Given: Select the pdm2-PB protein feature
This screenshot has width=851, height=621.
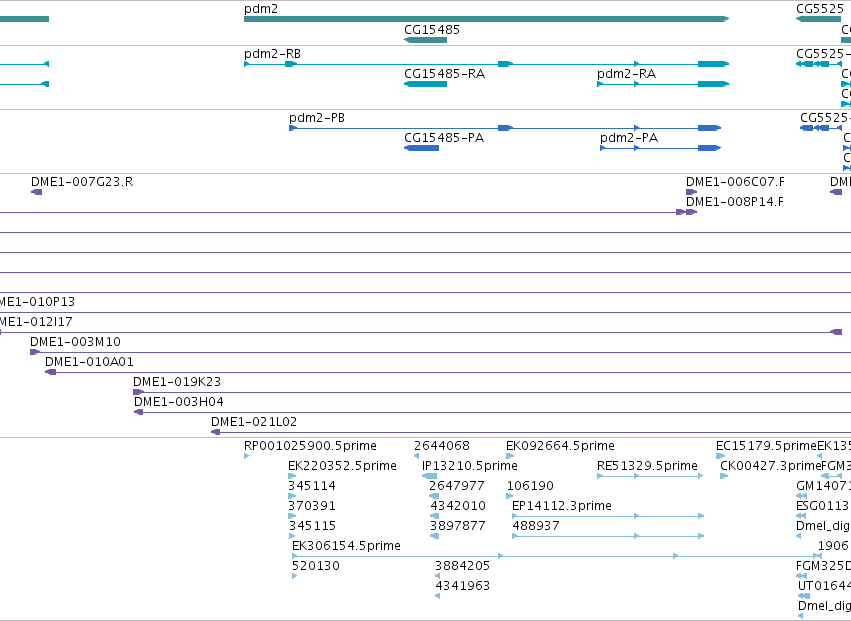Looking at the screenshot, I should pos(505,128).
